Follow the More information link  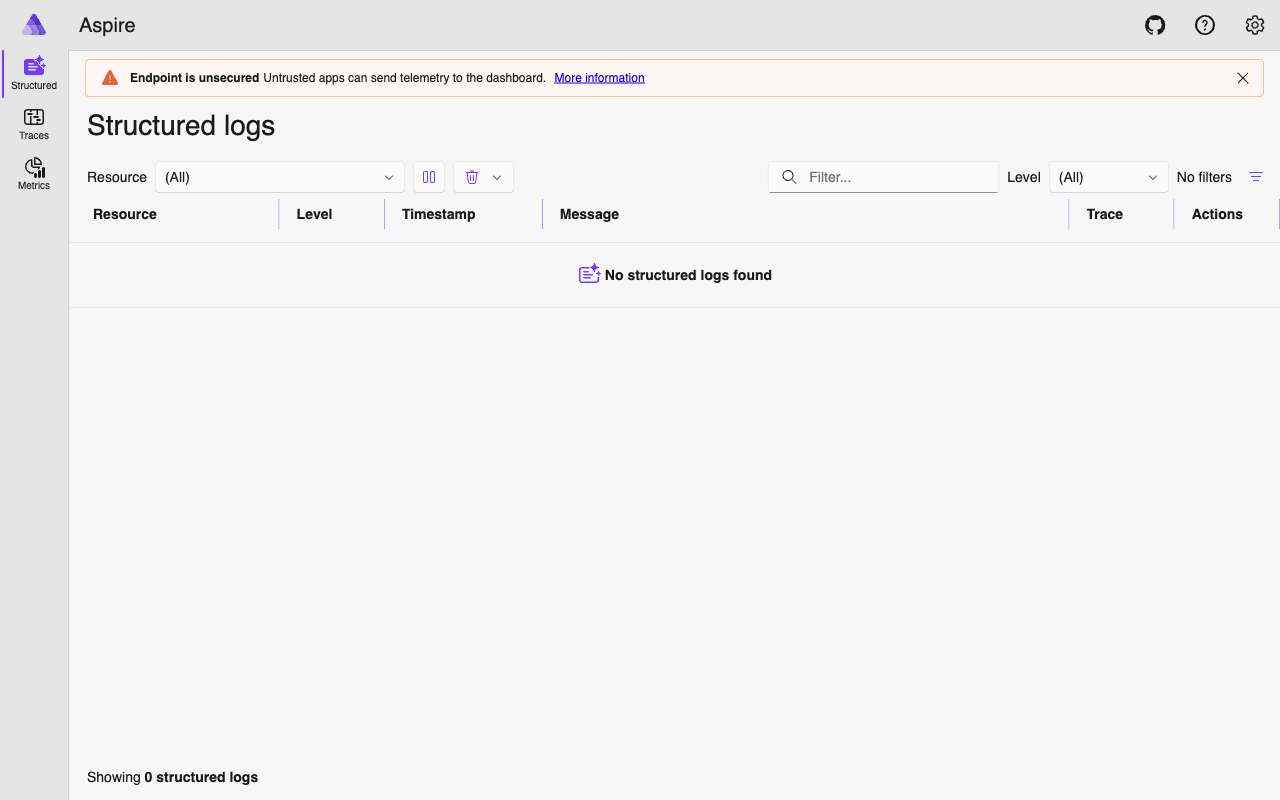[x=599, y=77]
